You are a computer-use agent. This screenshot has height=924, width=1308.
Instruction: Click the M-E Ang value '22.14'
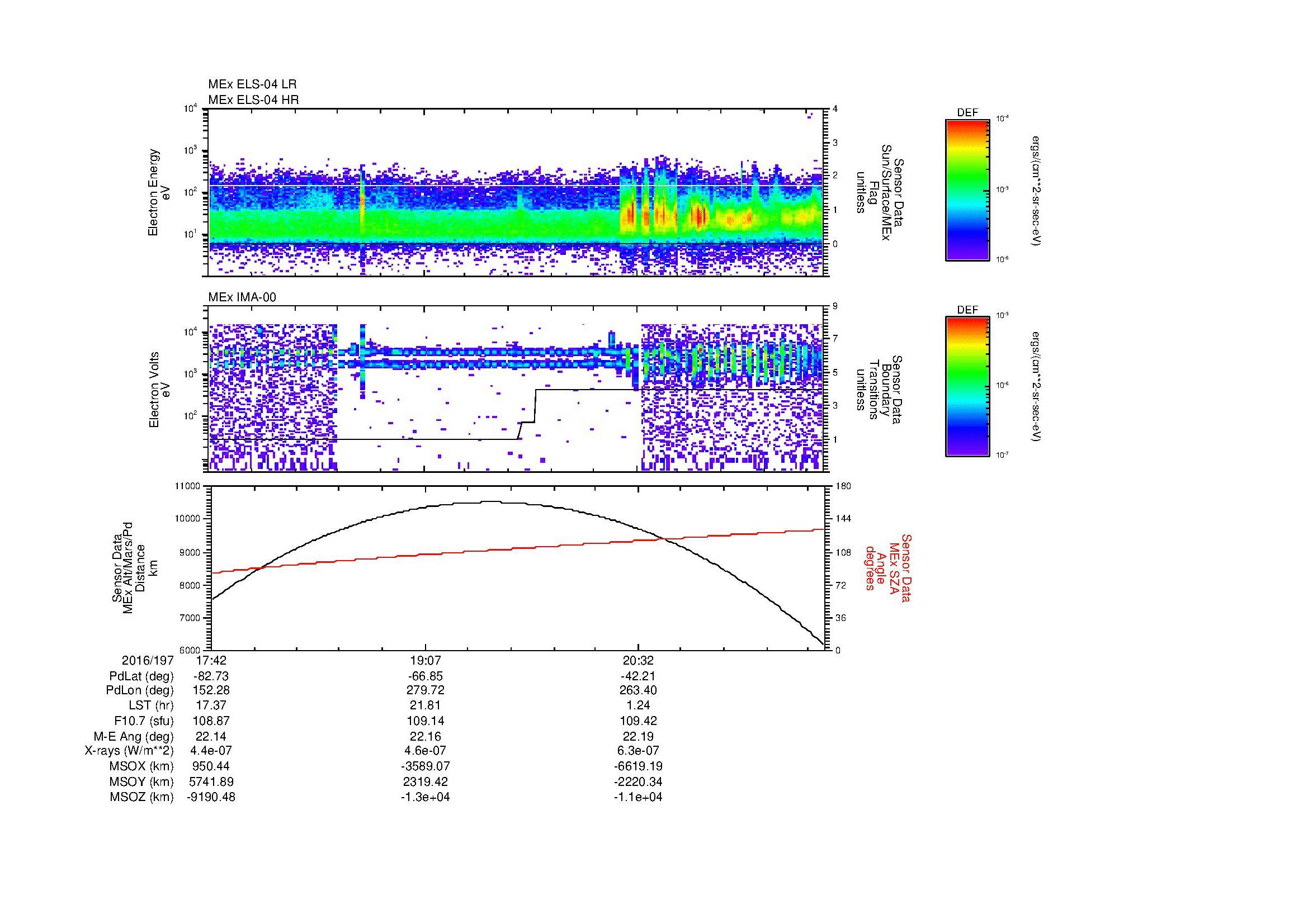coord(211,736)
